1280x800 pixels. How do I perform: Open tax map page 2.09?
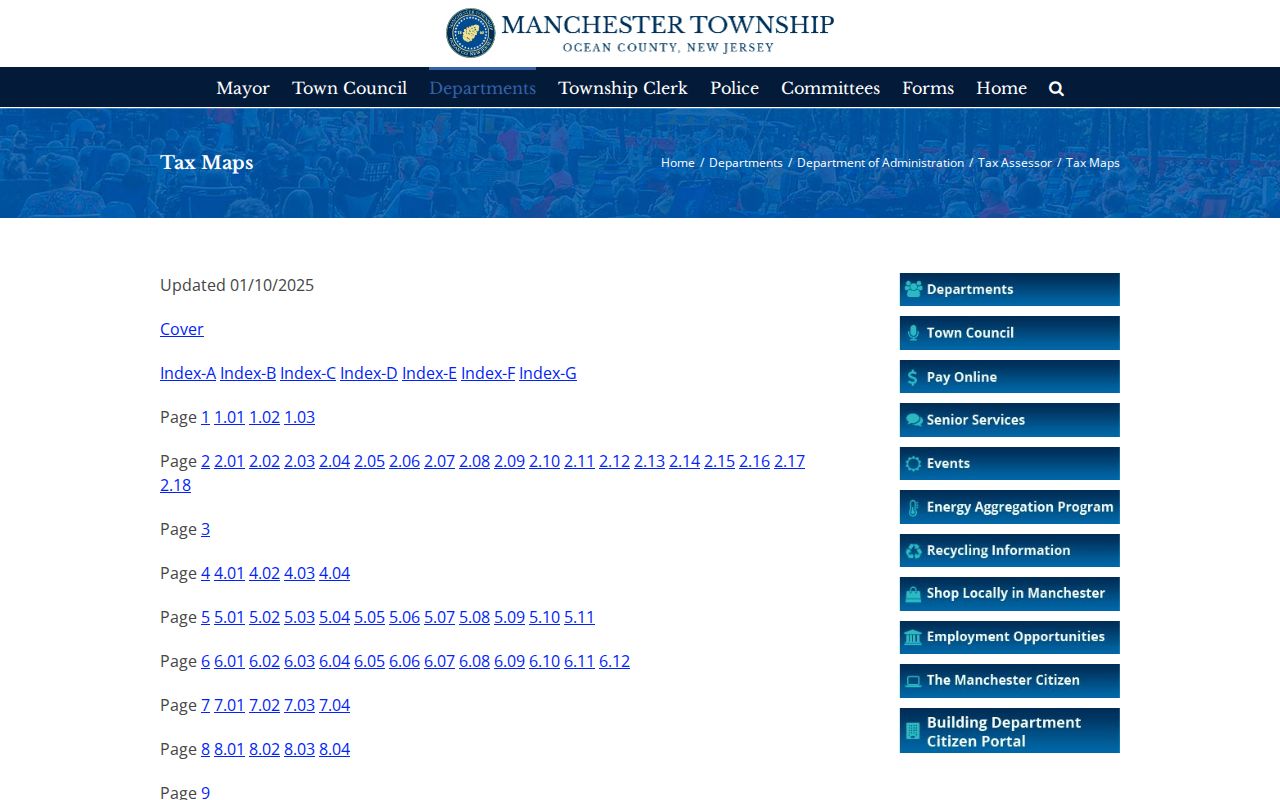point(509,461)
